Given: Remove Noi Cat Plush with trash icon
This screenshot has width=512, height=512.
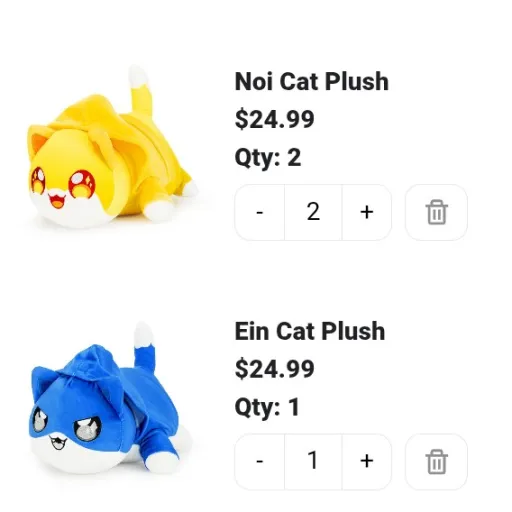Looking at the screenshot, I should tap(436, 212).
